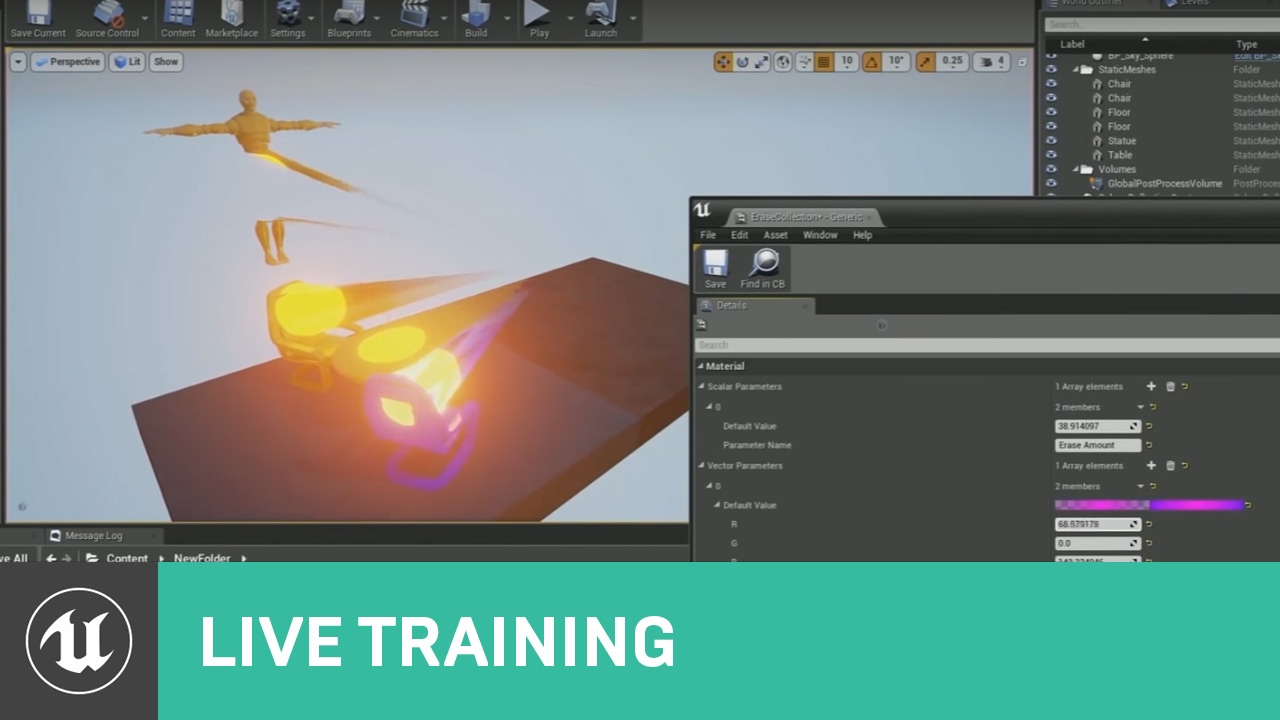Viewport: 1280px width, 720px height.
Task: Click the Launch toolbar button
Action: point(601,20)
